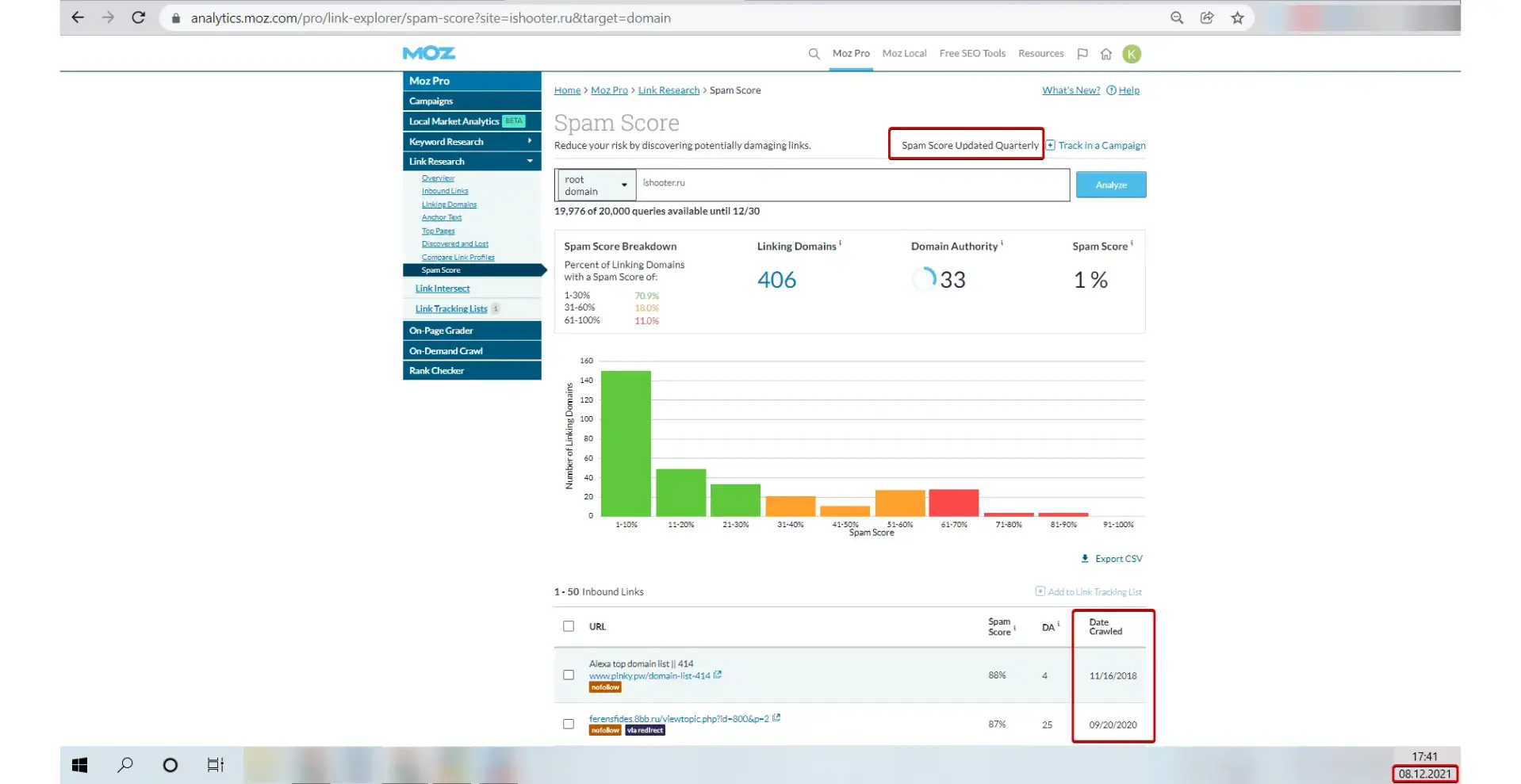
Task: Open Discovered and Lost in sidebar
Action: [455, 244]
